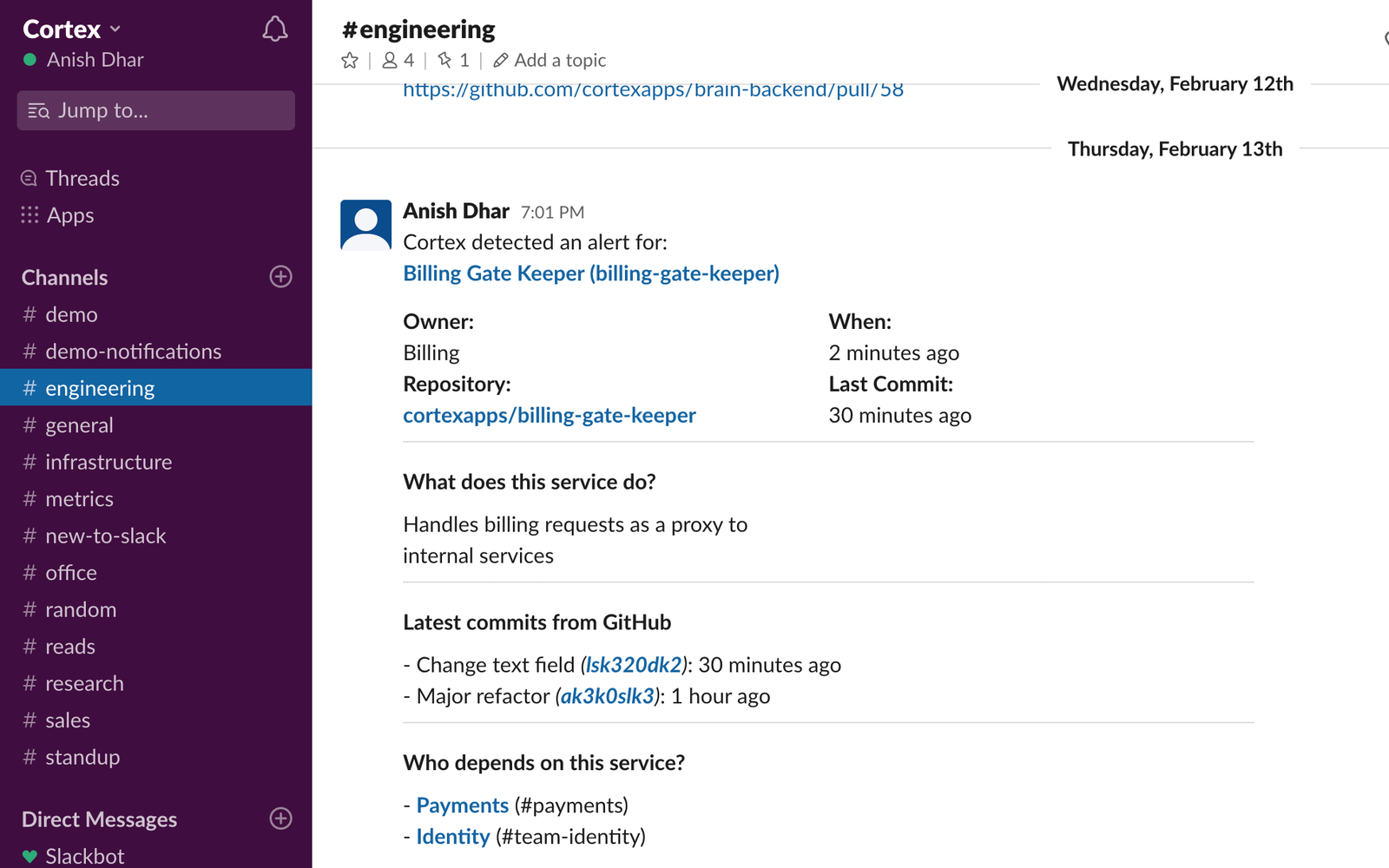Click the pencil icon beside Add a topic
Screen dimensions: 1389x868
(x=501, y=60)
